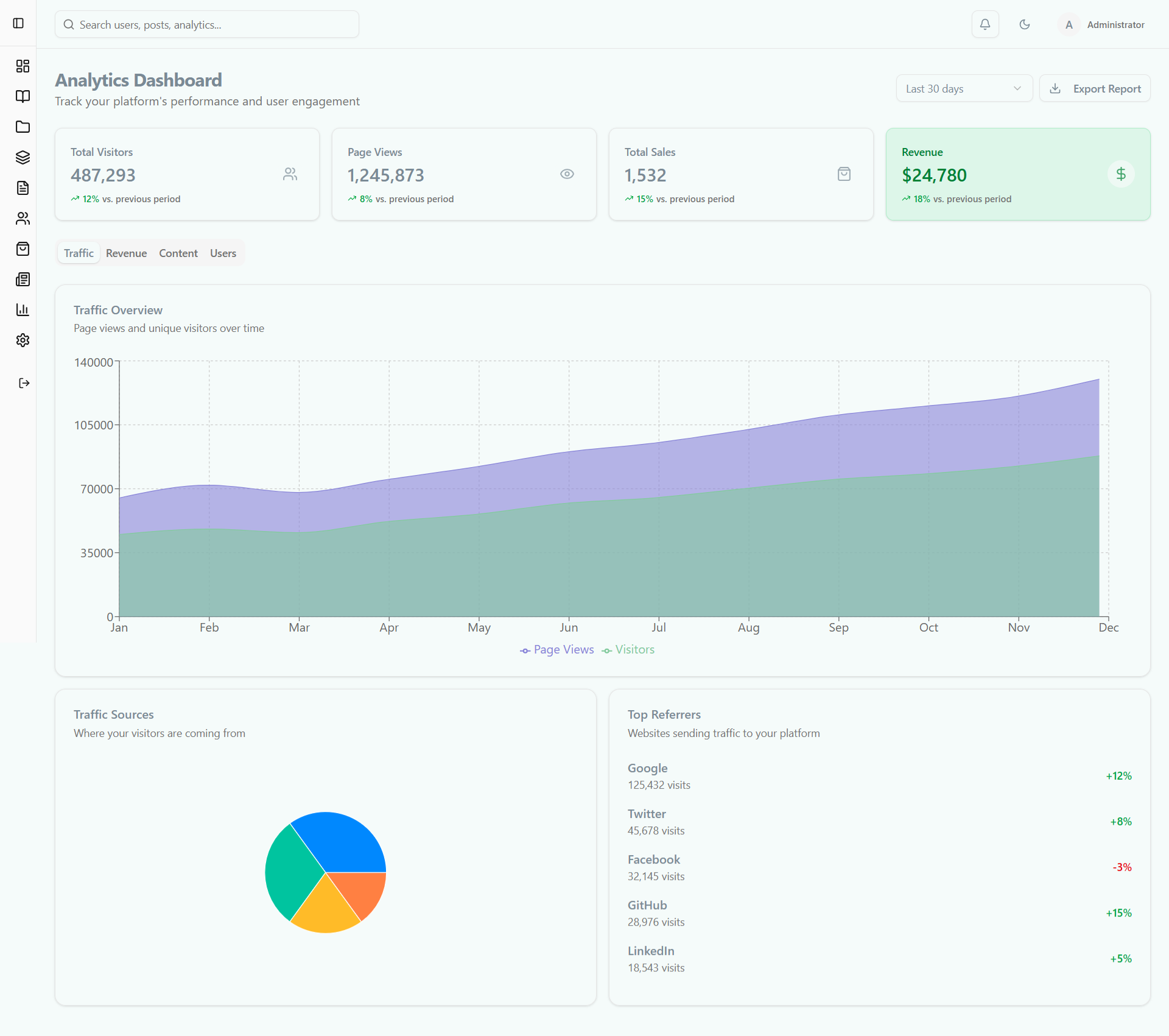
Task: Switch to the Content tab
Action: (x=178, y=253)
